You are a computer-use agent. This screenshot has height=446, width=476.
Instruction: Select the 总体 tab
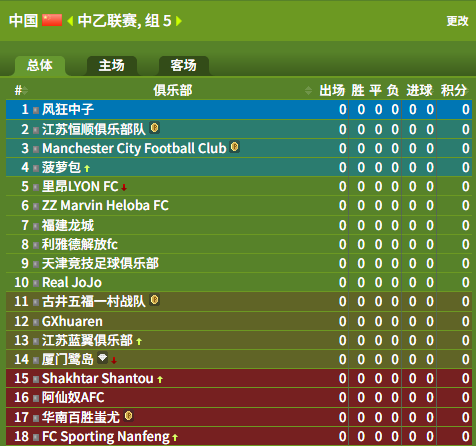point(40,65)
